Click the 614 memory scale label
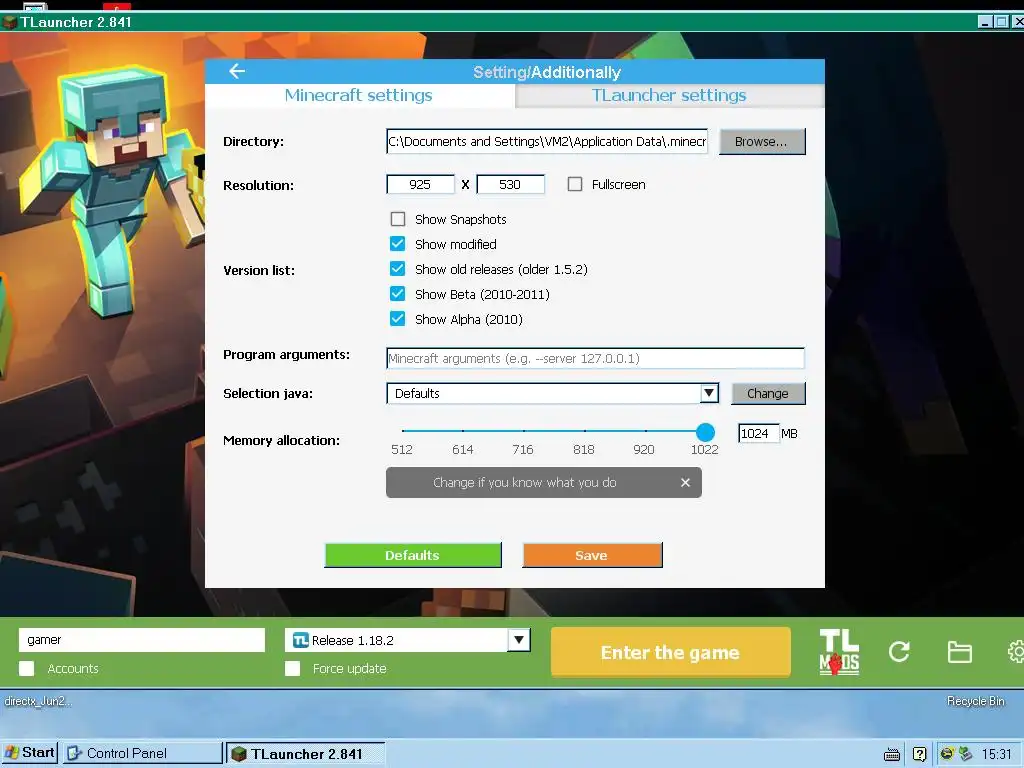 (x=462, y=449)
